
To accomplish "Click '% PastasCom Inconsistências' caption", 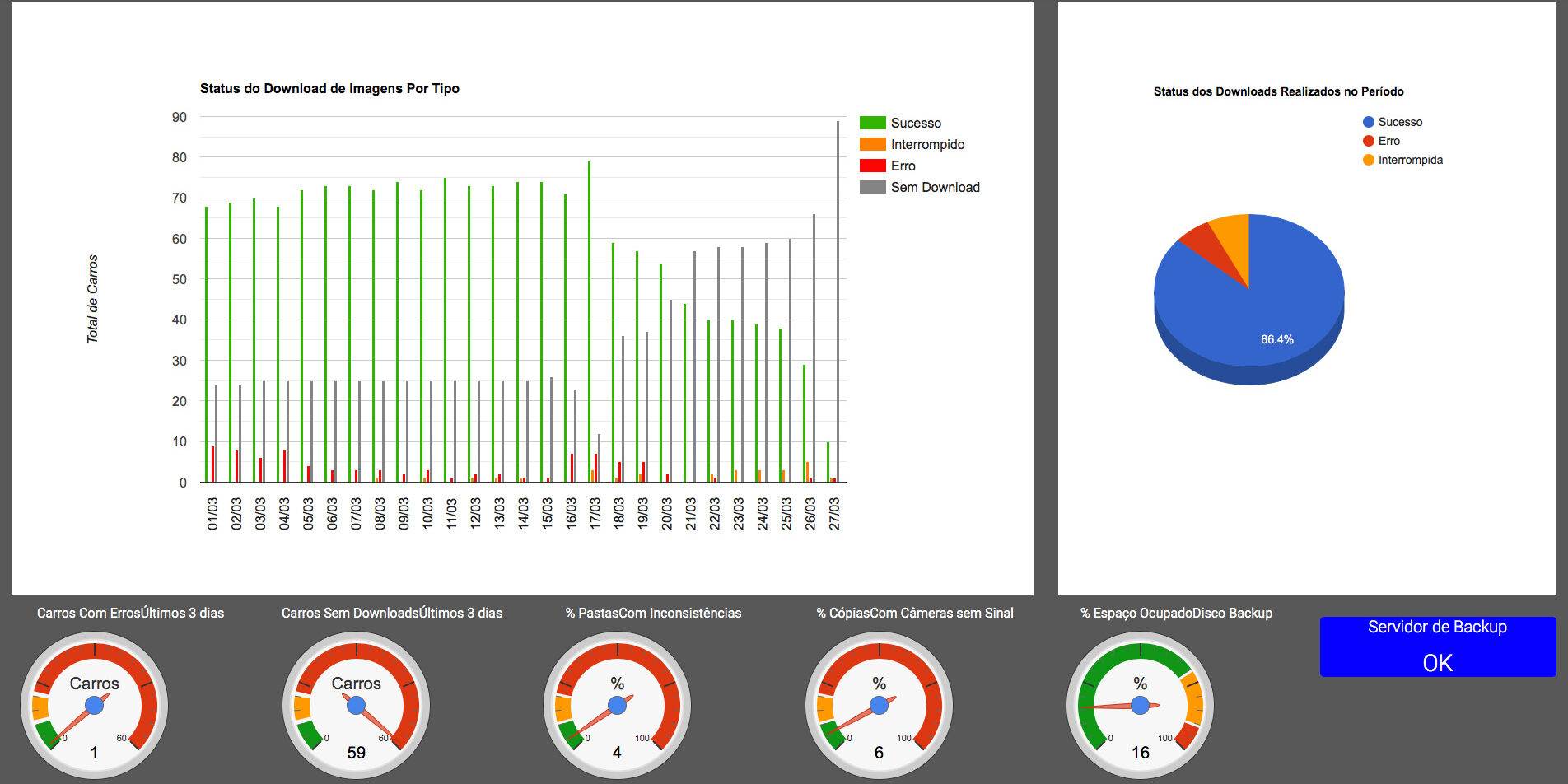I will [x=653, y=613].
